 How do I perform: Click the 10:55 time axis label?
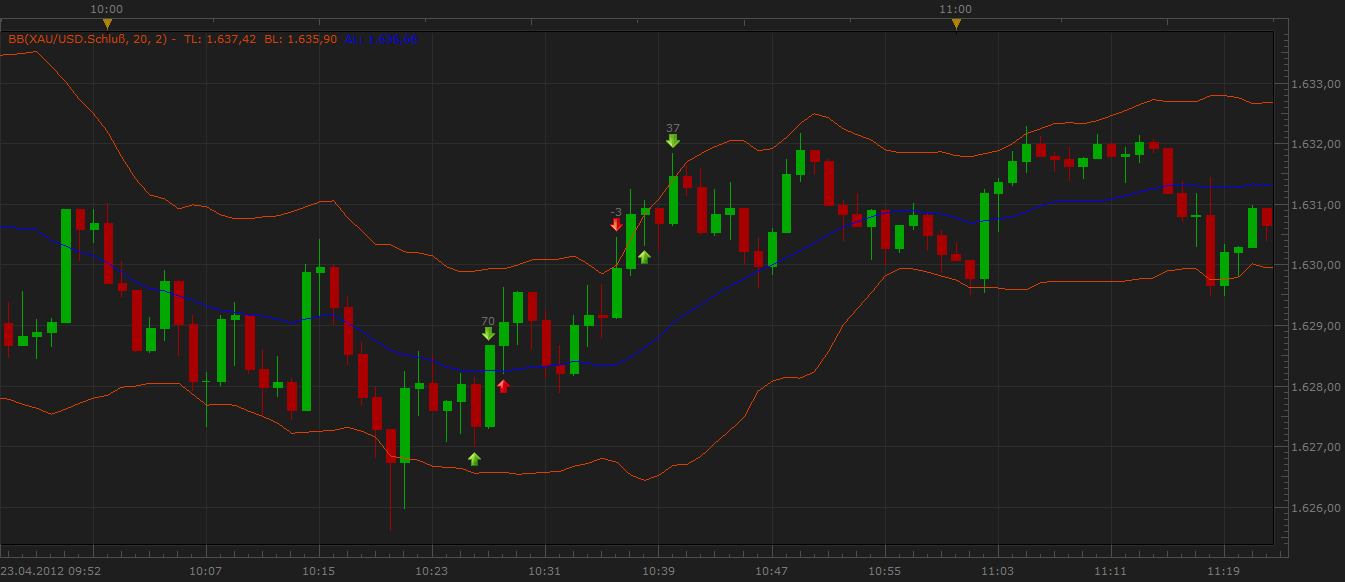[885, 572]
